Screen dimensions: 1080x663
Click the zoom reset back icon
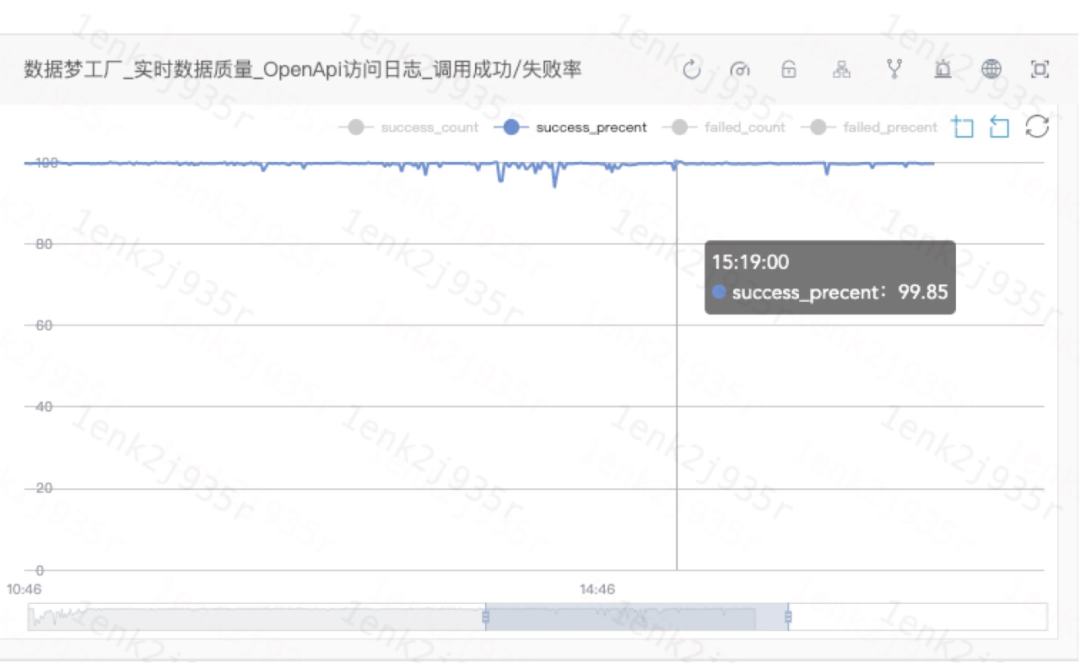coord(999,127)
